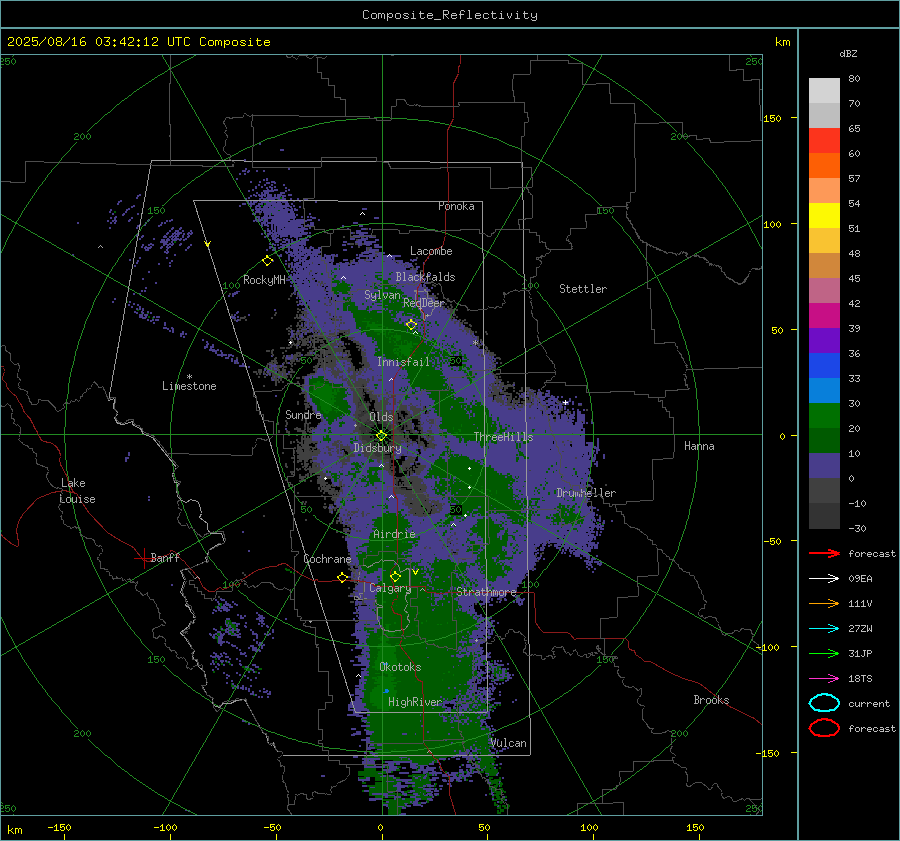Screen dimensions: 900x841
Task: Click the HighRiver label
Action: (414, 702)
